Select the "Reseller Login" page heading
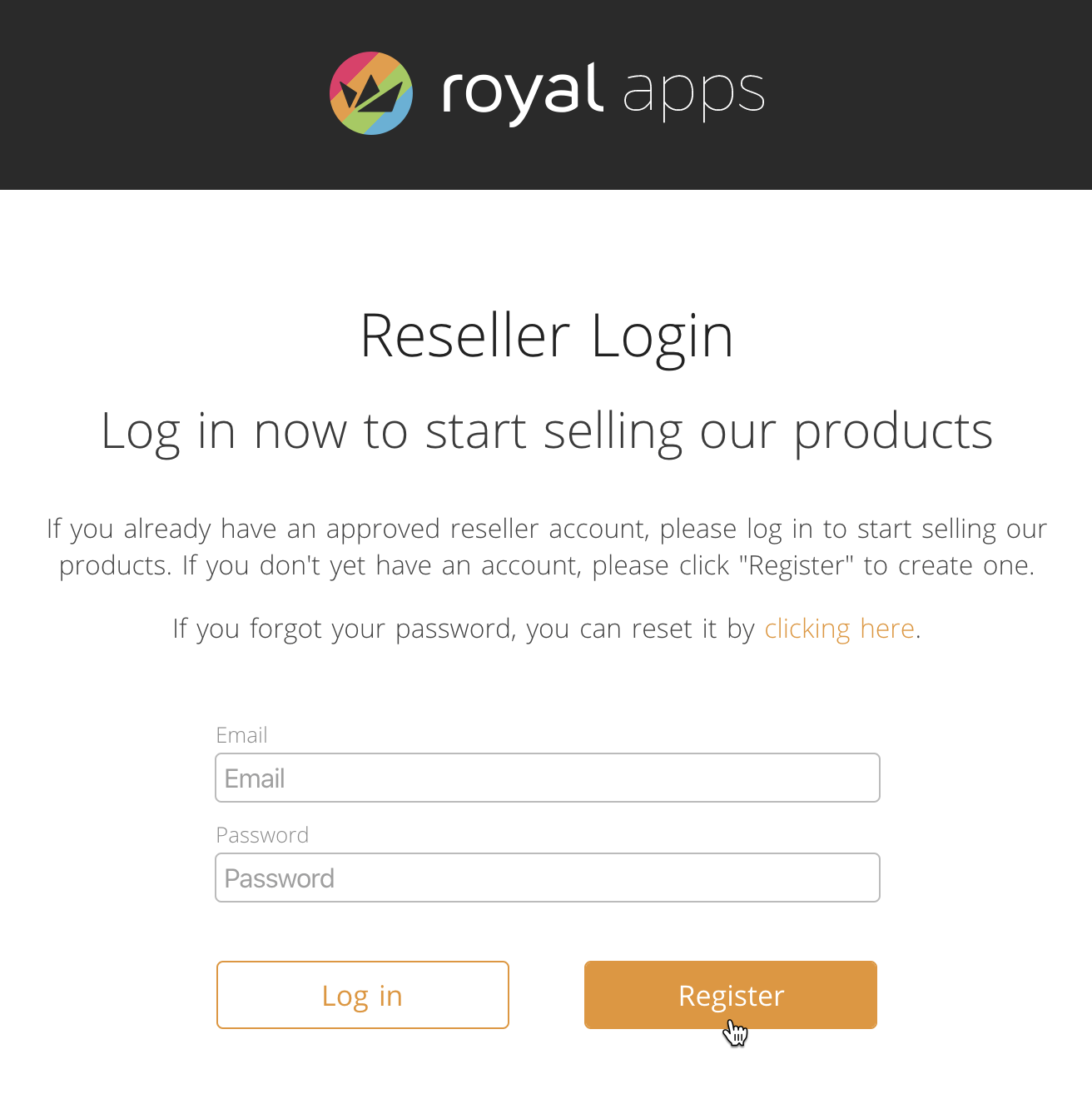Image resolution: width=1092 pixels, height=1099 pixels. [x=547, y=337]
